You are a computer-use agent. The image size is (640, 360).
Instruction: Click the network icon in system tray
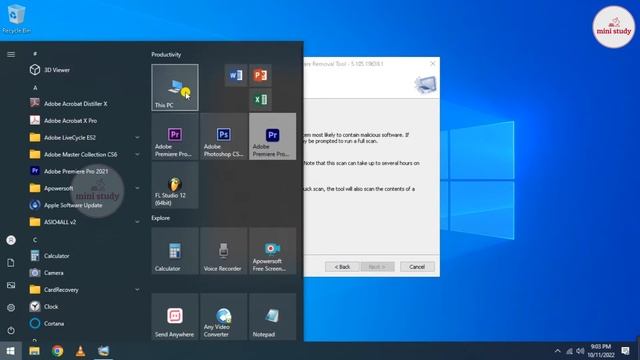(569, 351)
